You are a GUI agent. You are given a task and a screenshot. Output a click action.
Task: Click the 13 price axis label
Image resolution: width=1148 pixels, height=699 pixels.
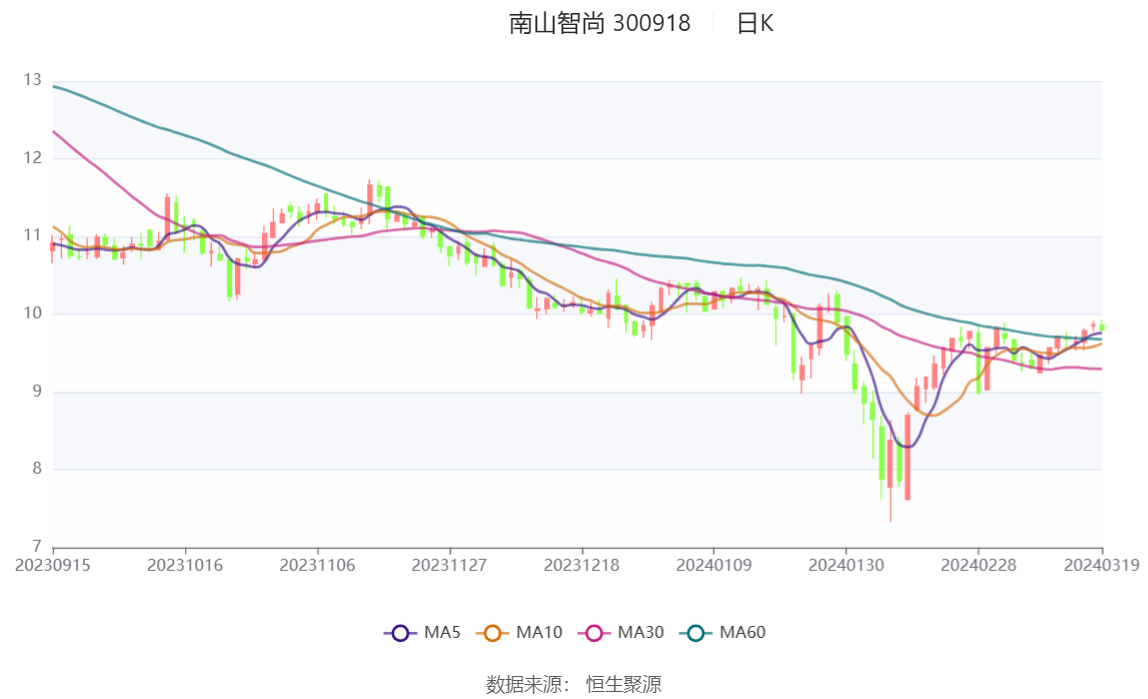pyautogui.click(x=32, y=80)
